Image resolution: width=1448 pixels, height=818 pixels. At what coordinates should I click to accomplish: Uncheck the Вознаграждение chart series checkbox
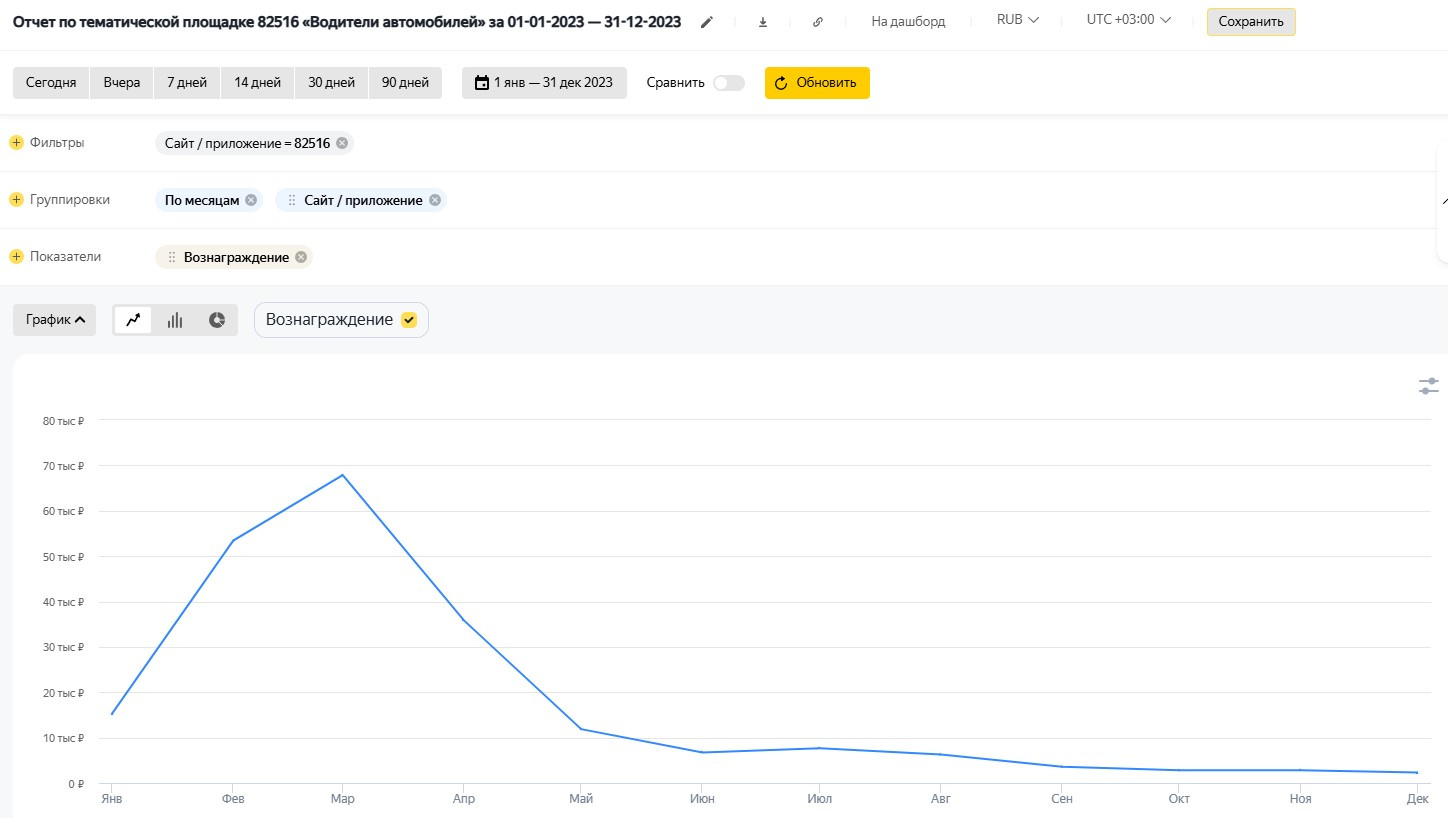(x=408, y=320)
